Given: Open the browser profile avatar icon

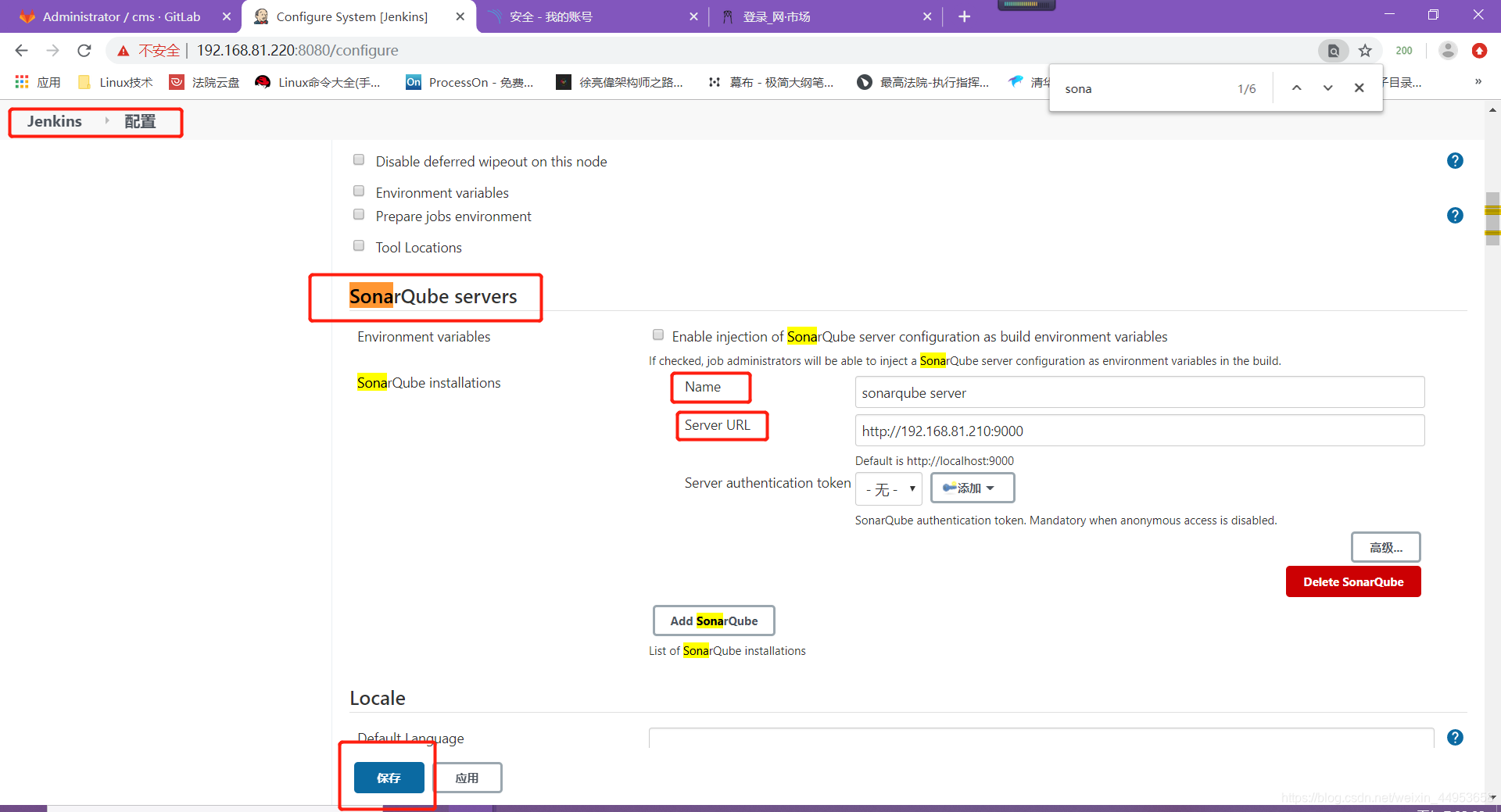Looking at the screenshot, I should (x=1448, y=51).
